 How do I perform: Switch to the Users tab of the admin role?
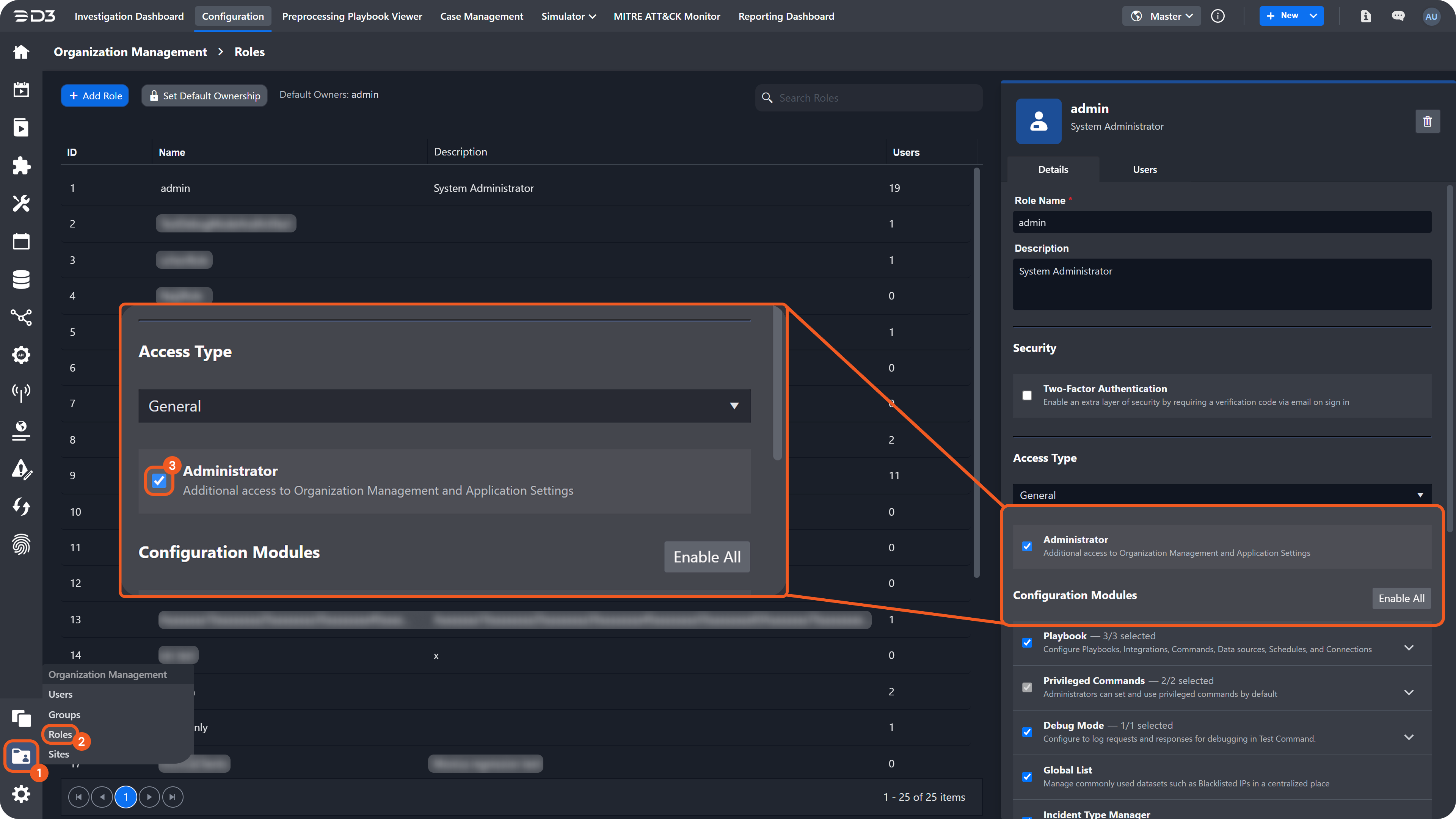point(1145,169)
